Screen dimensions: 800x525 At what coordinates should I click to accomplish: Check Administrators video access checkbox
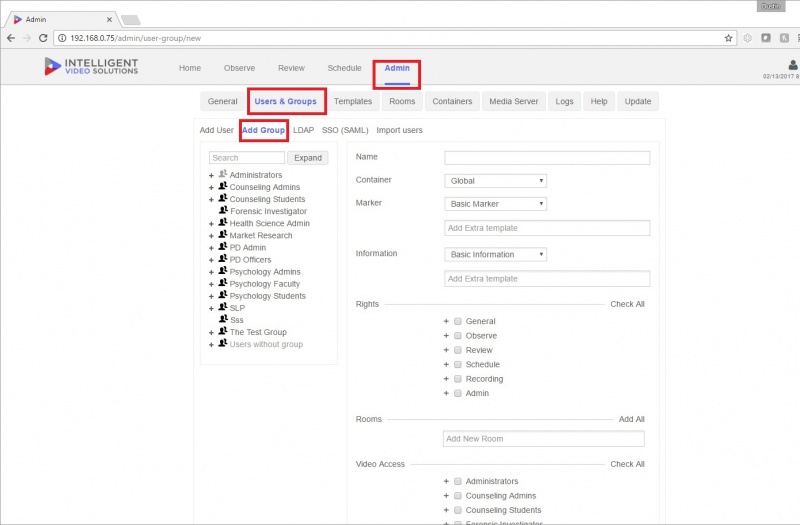click(458, 481)
